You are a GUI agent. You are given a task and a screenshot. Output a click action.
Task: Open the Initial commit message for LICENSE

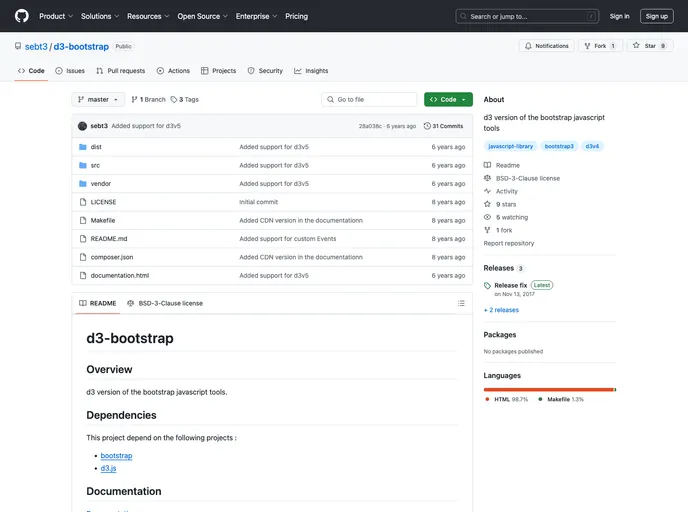(x=258, y=202)
